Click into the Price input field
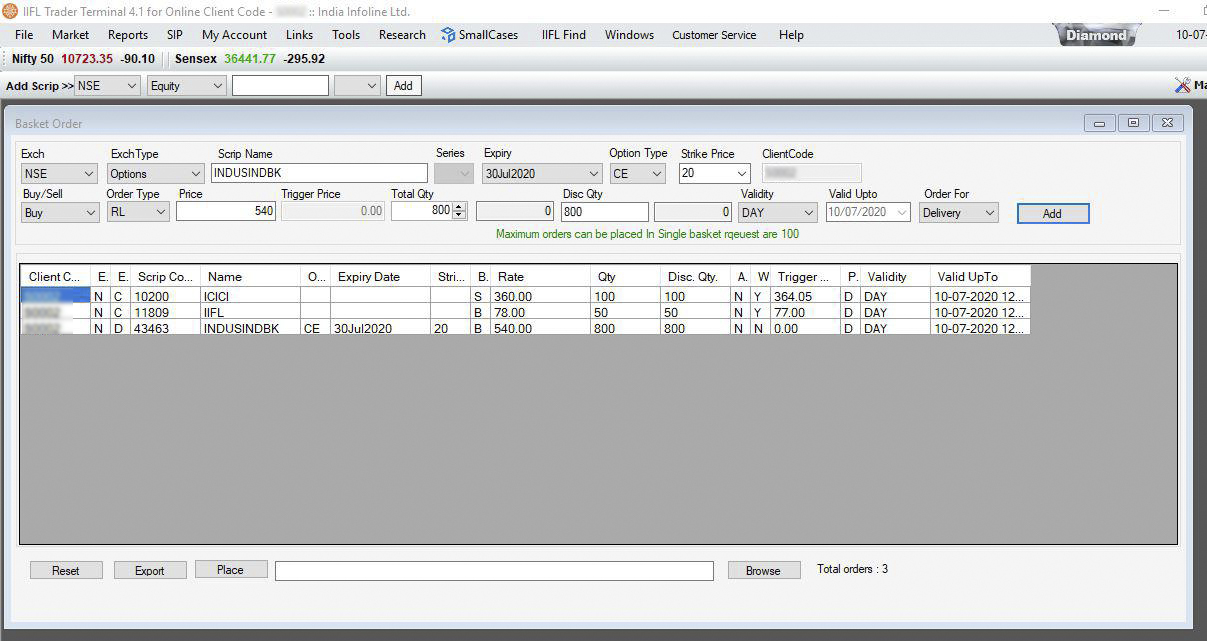Image resolution: width=1207 pixels, height=641 pixels. click(x=226, y=212)
